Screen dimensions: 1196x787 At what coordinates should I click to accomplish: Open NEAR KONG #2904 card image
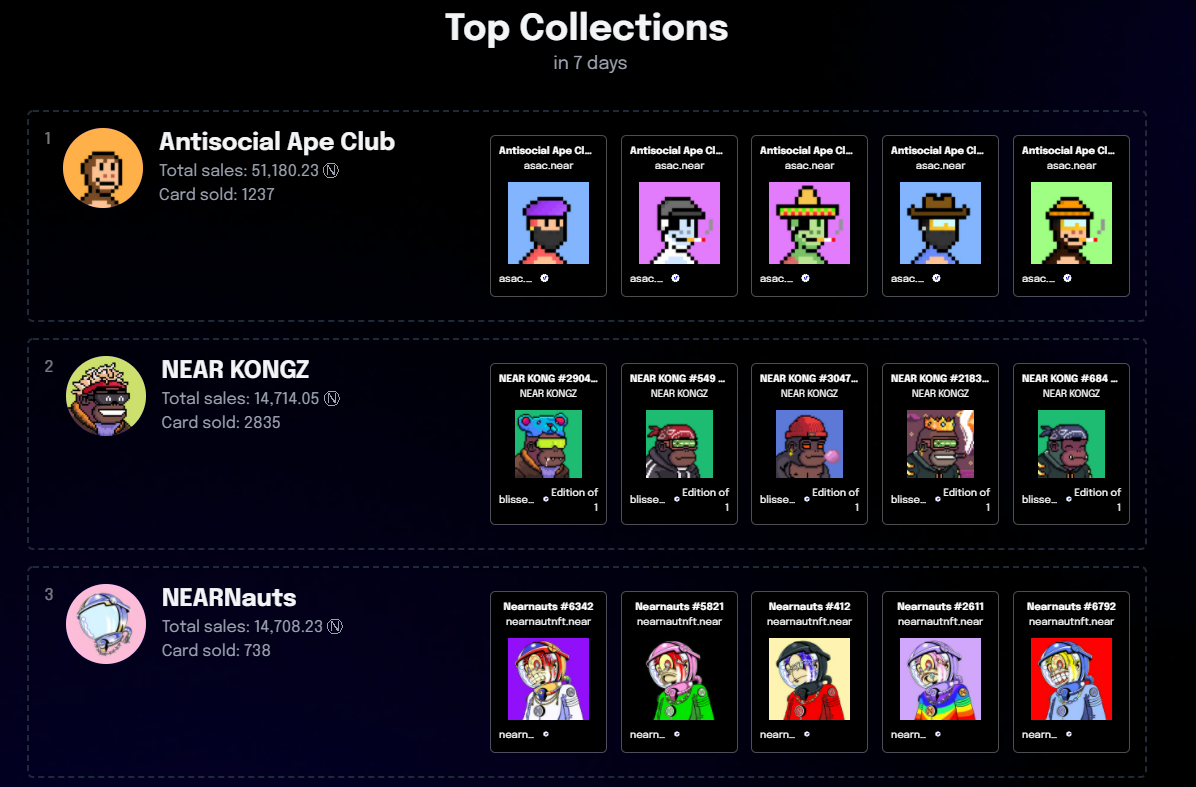point(548,444)
